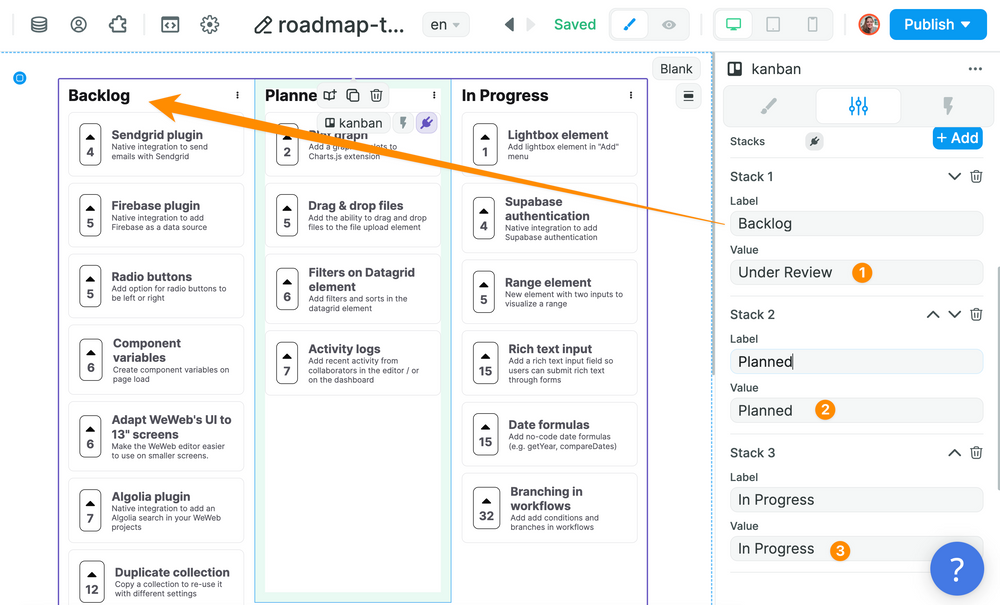Switch to edit mode with pencil toggle

(x=629, y=25)
